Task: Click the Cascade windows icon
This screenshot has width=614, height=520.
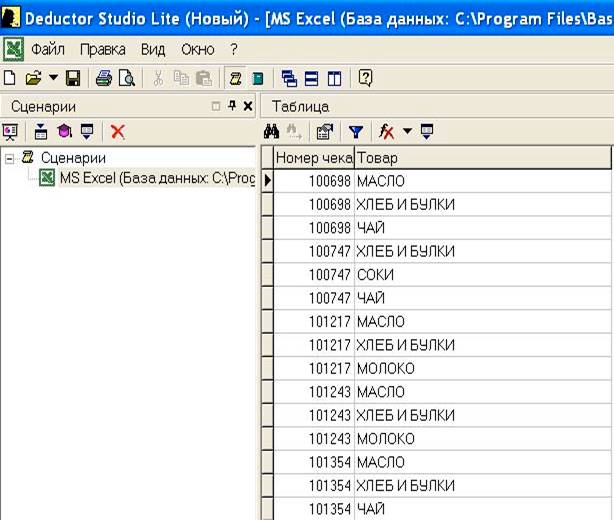Action: click(289, 78)
